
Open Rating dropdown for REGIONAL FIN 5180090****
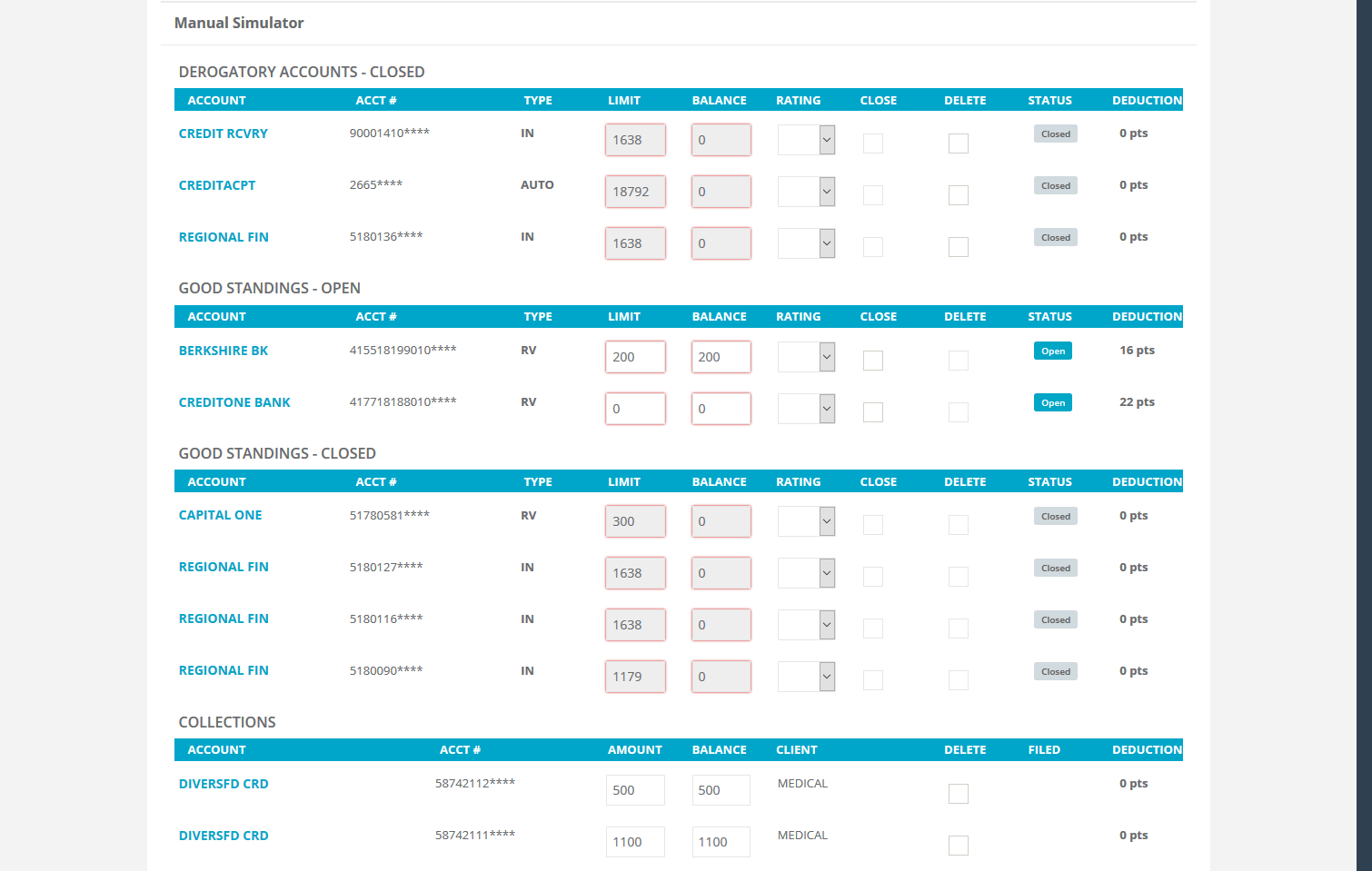pyautogui.click(x=806, y=677)
